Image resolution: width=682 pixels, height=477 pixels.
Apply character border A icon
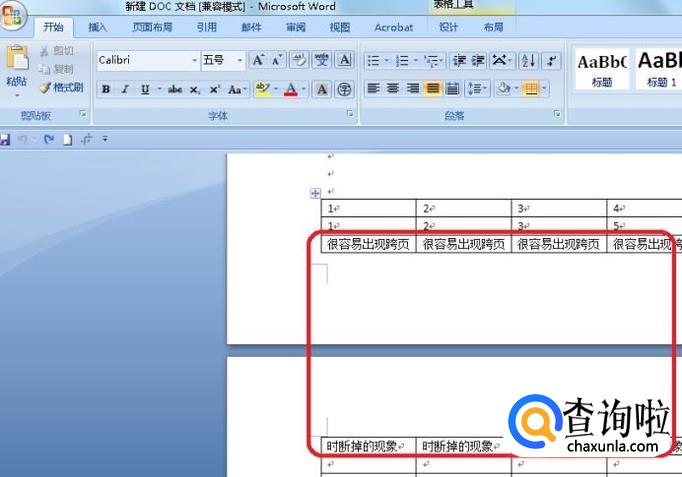tap(344, 60)
